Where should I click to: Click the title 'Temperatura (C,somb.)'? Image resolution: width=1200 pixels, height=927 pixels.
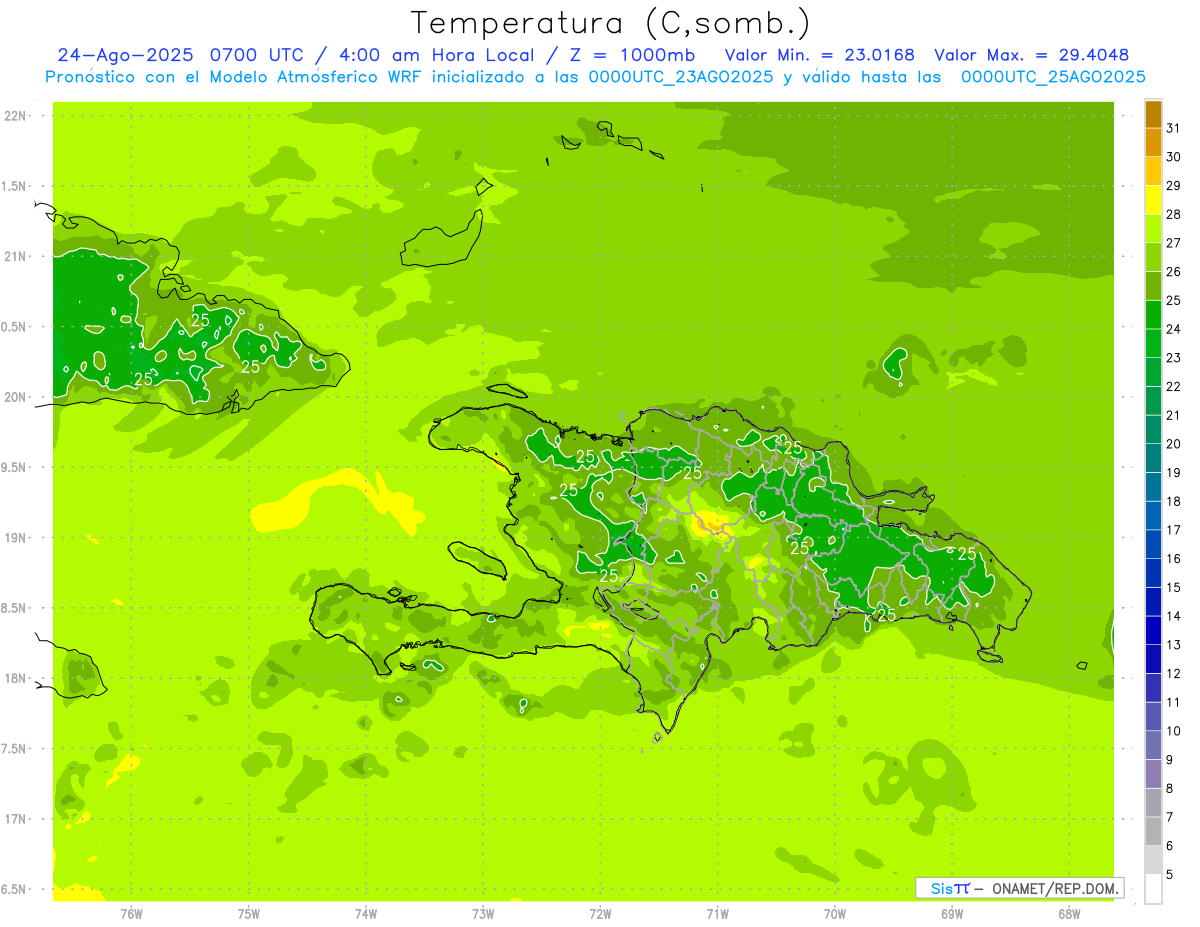610,23
